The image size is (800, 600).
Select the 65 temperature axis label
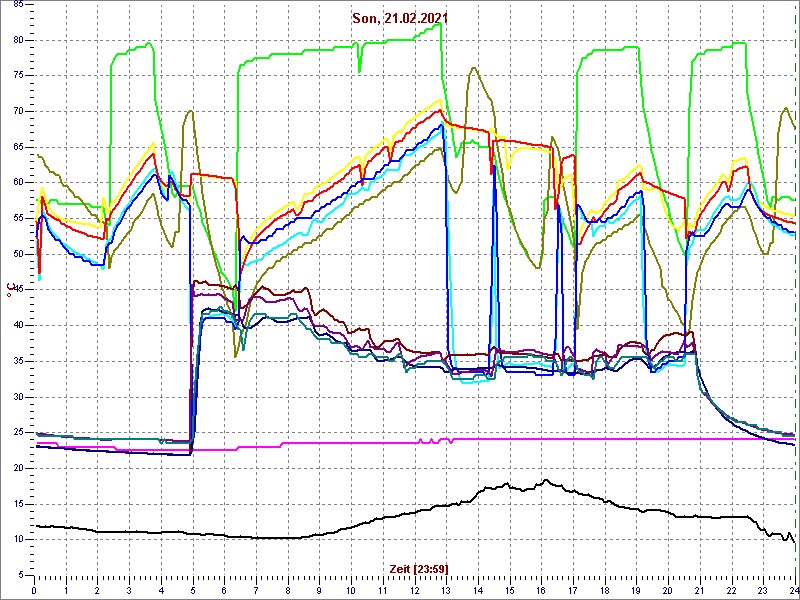point(17,147)
